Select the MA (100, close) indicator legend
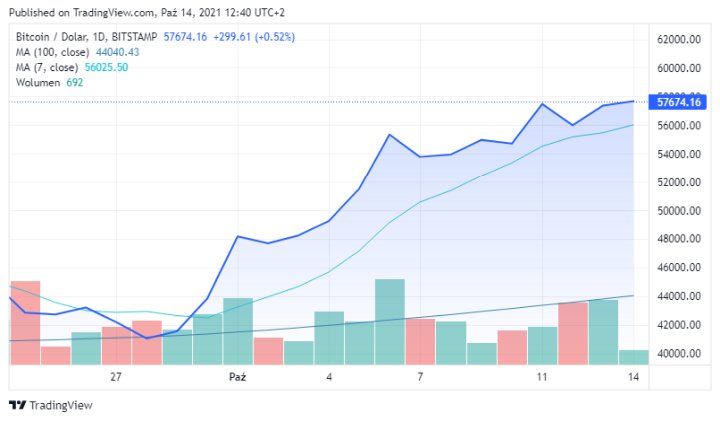720x421 pixels. (x=52, y=52)
